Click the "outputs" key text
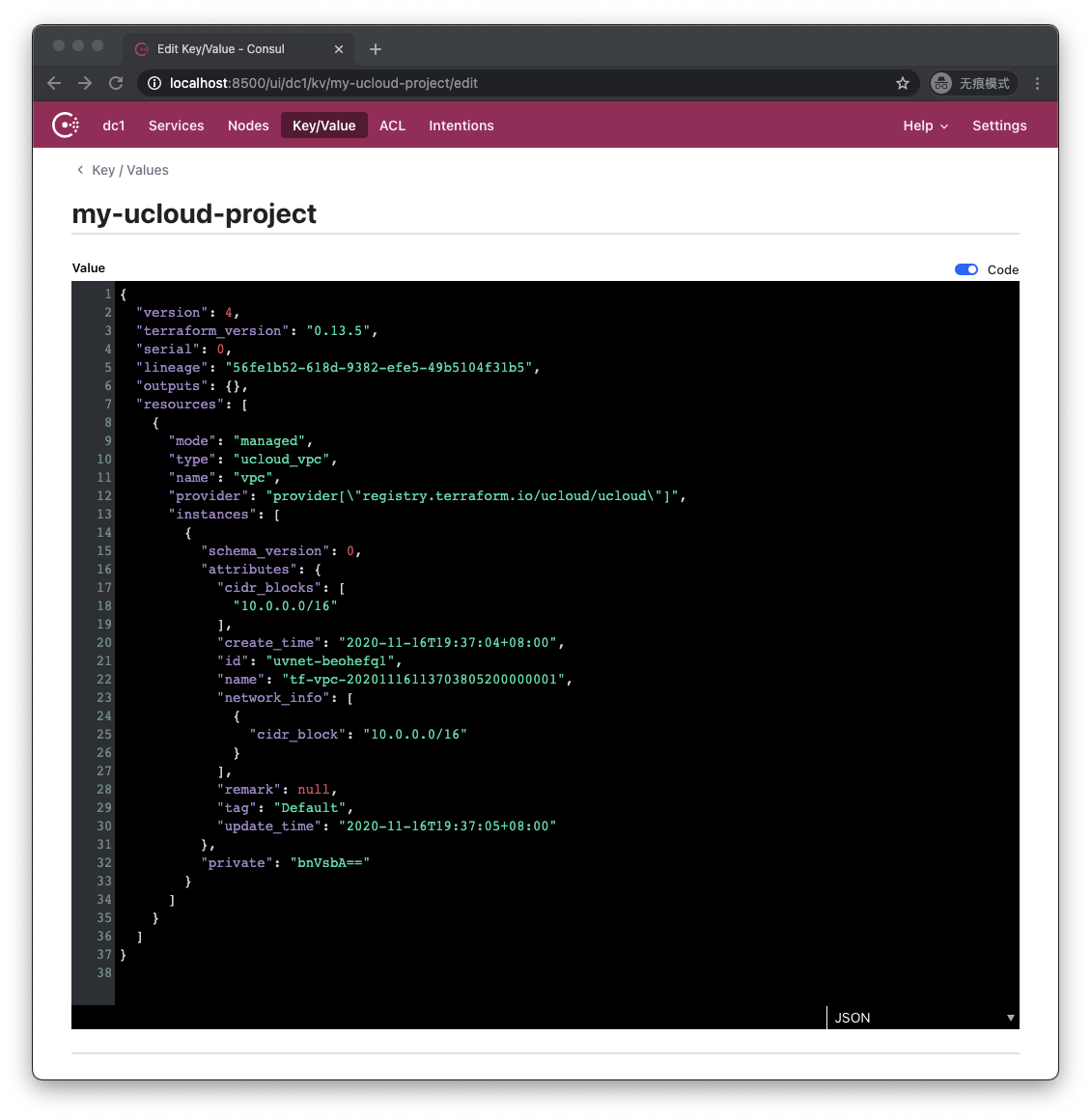 172,385
